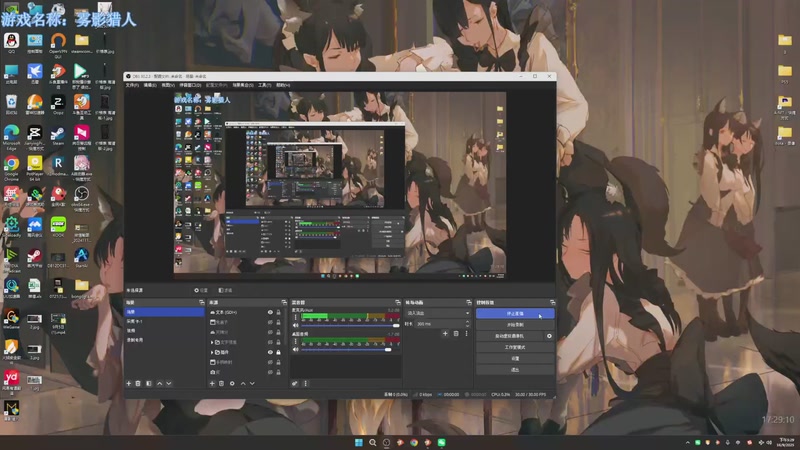800x450 pixels.
Task: Add a transition with plus icon in Transitions panel
Action: [445, 333]
